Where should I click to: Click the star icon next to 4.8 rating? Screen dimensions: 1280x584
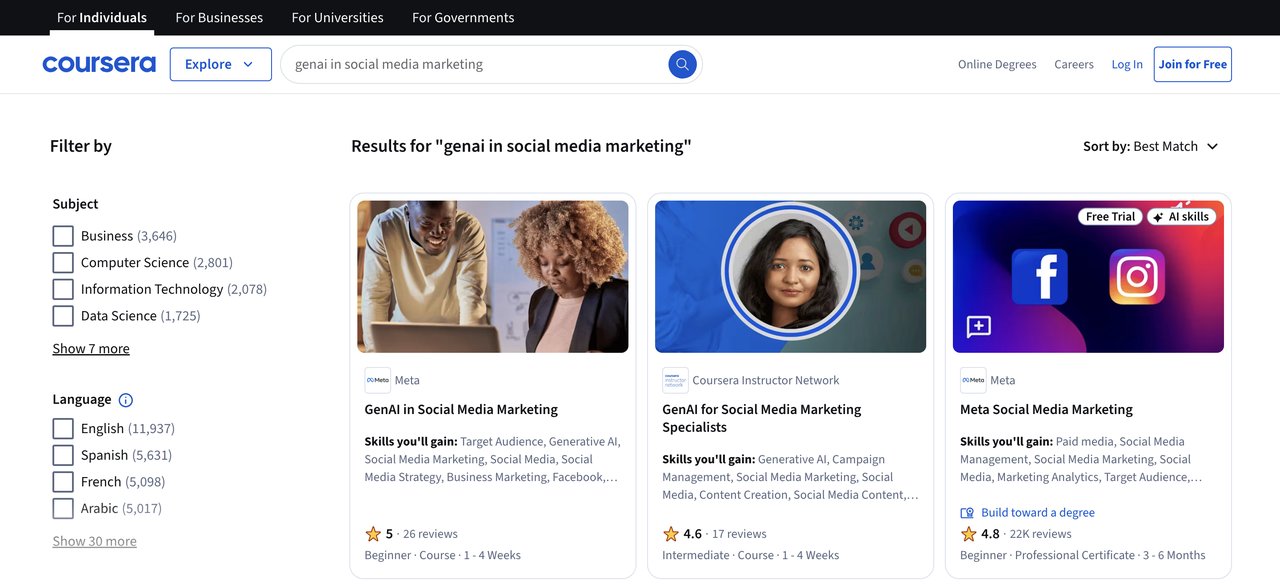pyautogui.click(x=967, y=534)
